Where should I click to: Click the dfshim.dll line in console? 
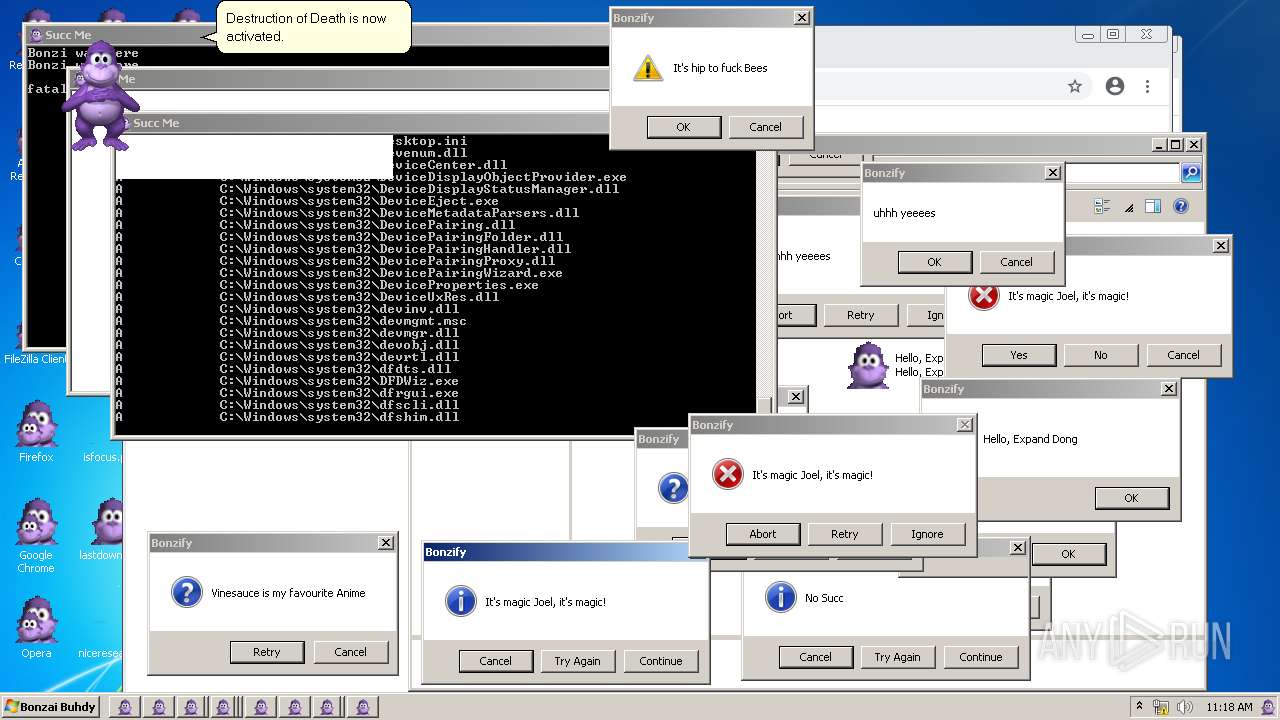point(339,417)
